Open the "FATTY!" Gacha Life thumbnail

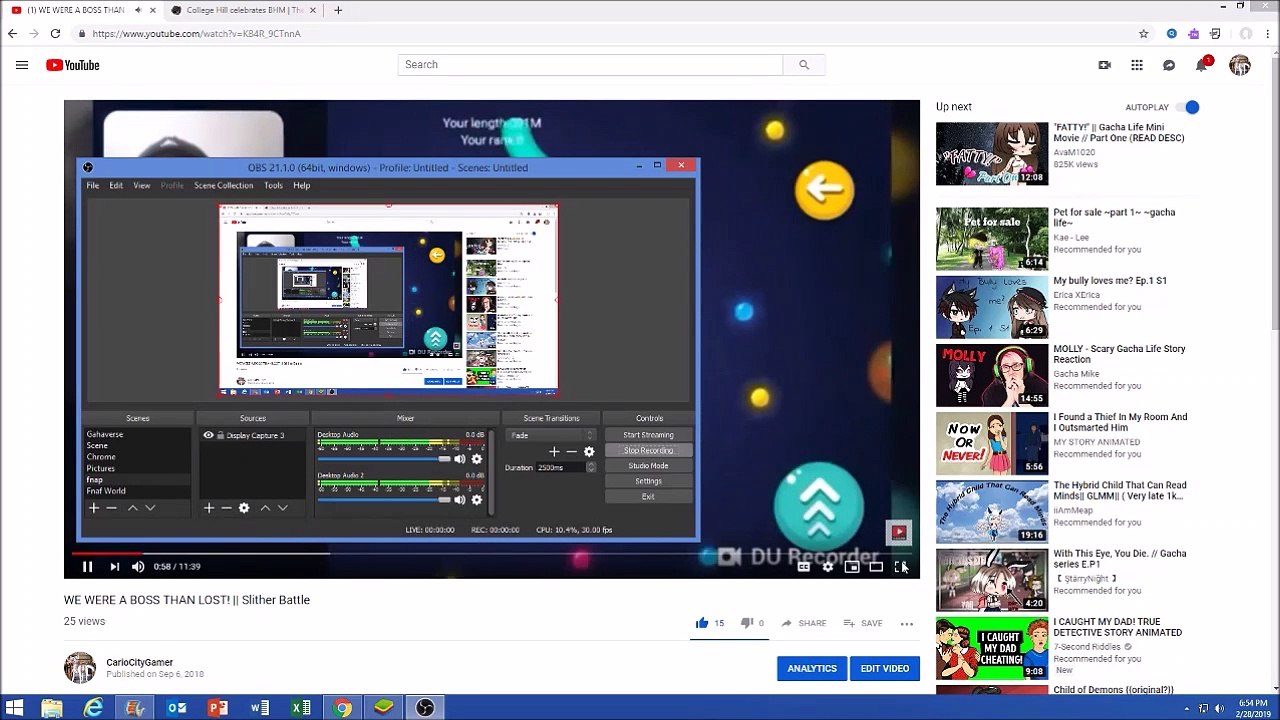tap(992, 154)
